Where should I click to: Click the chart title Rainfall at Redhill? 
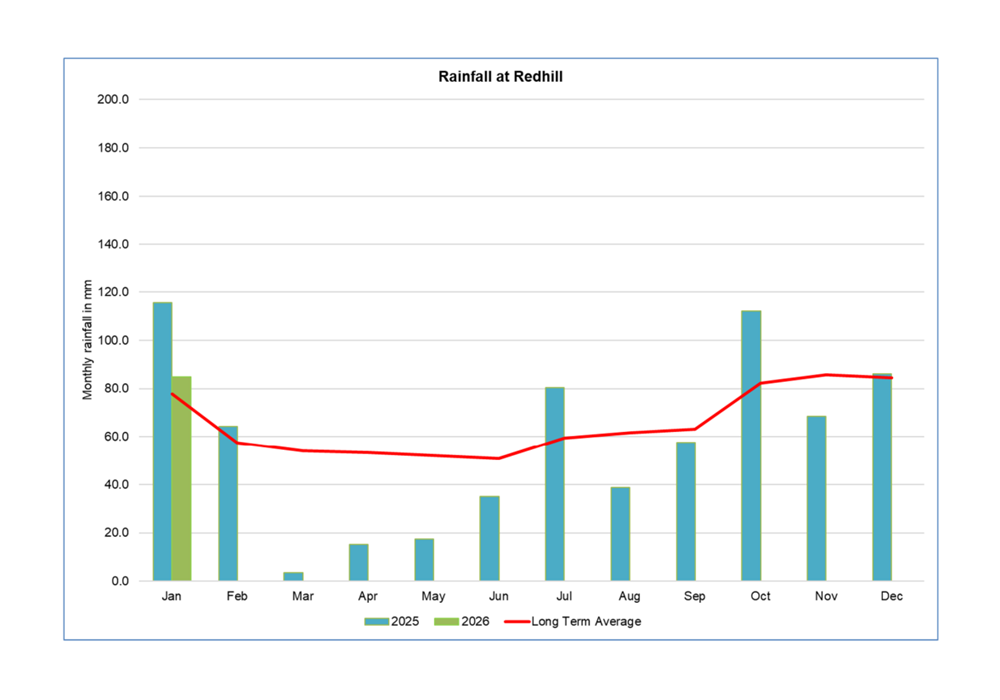click(x=500, y=76)
